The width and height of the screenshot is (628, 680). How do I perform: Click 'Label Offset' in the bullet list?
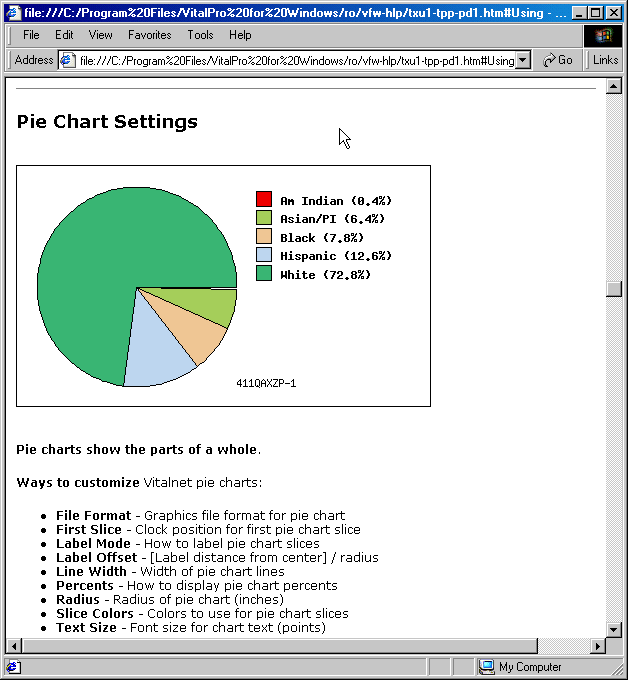click(x=96, y=557)
